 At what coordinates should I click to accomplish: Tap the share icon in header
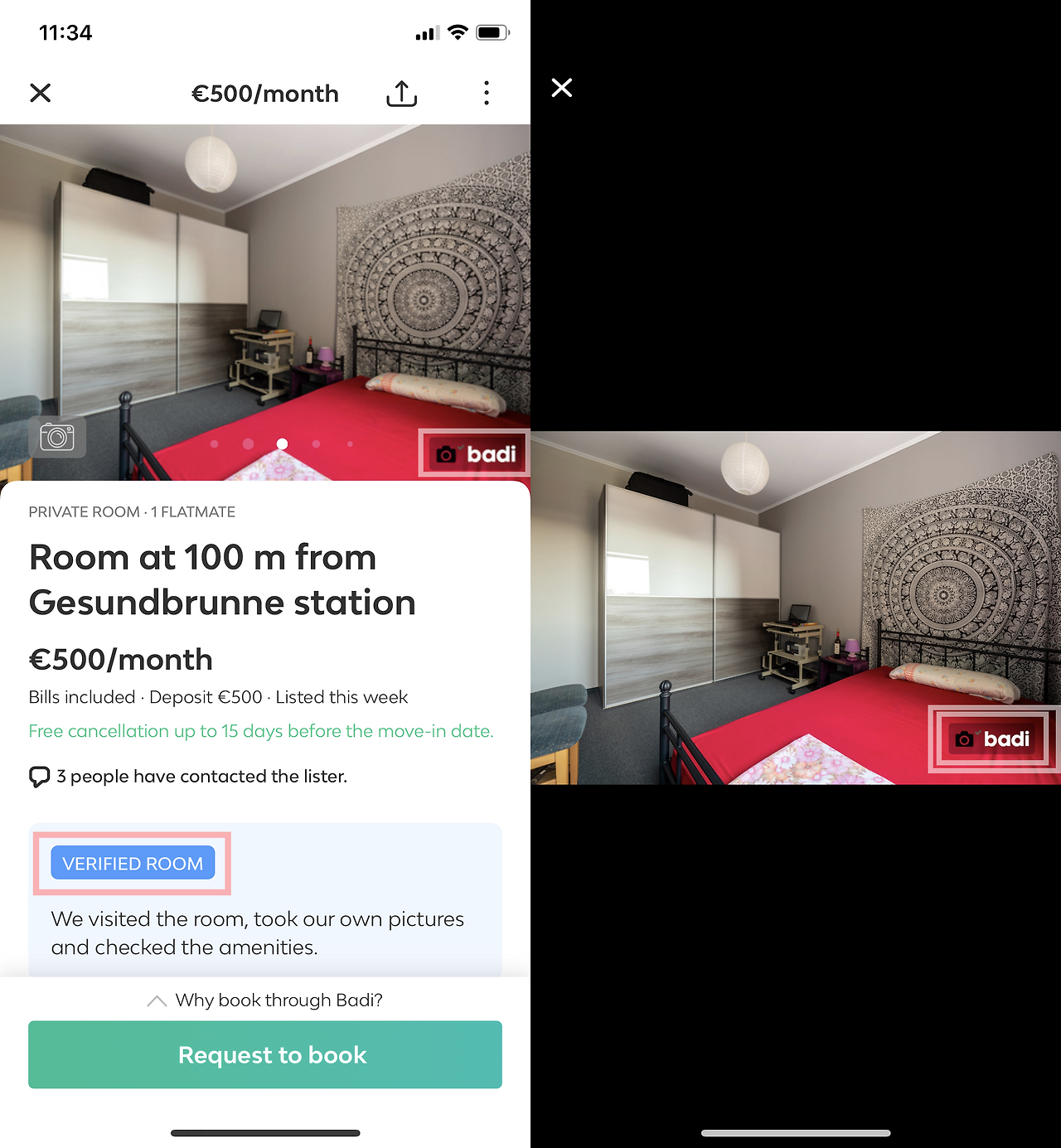click(402, 94)
